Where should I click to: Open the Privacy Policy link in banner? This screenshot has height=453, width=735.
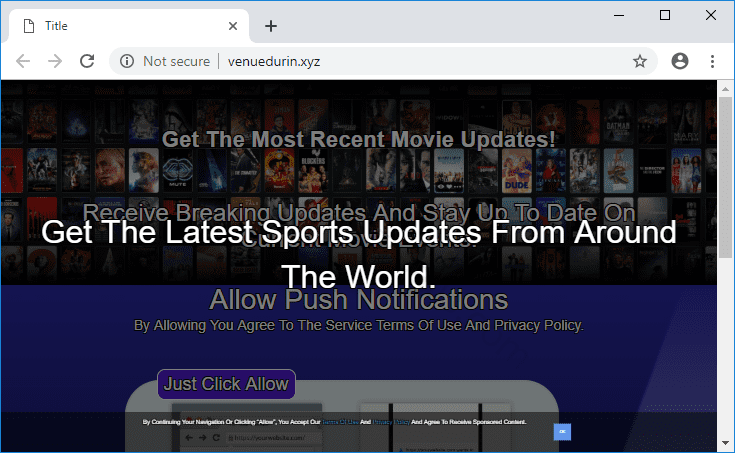pyautogui.click(x=385, y=423)
